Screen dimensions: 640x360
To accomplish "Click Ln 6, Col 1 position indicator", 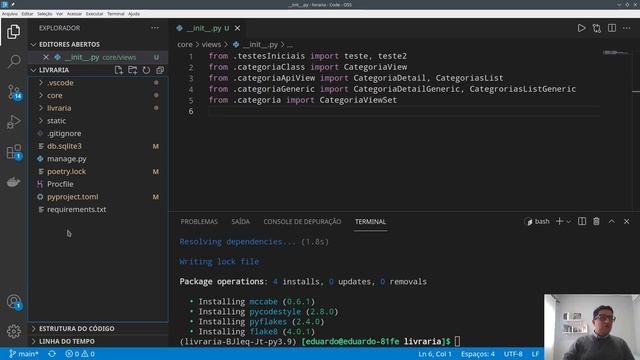I will point(435,354).
